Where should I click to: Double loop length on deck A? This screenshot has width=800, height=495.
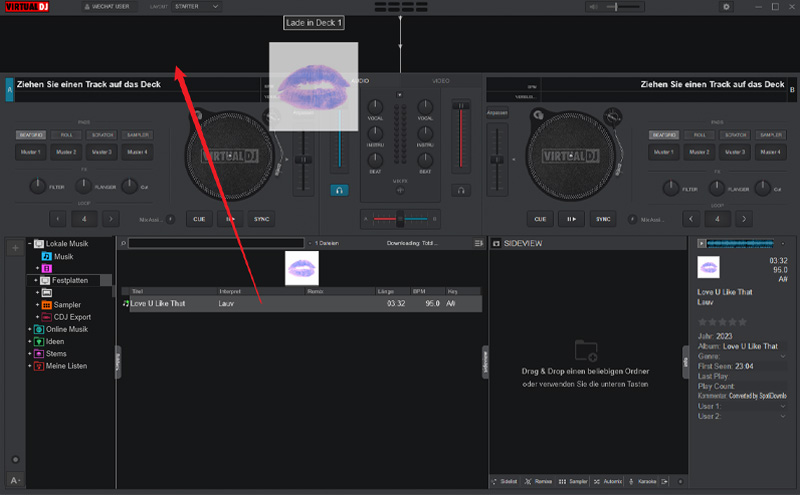(x=111, y=219)
